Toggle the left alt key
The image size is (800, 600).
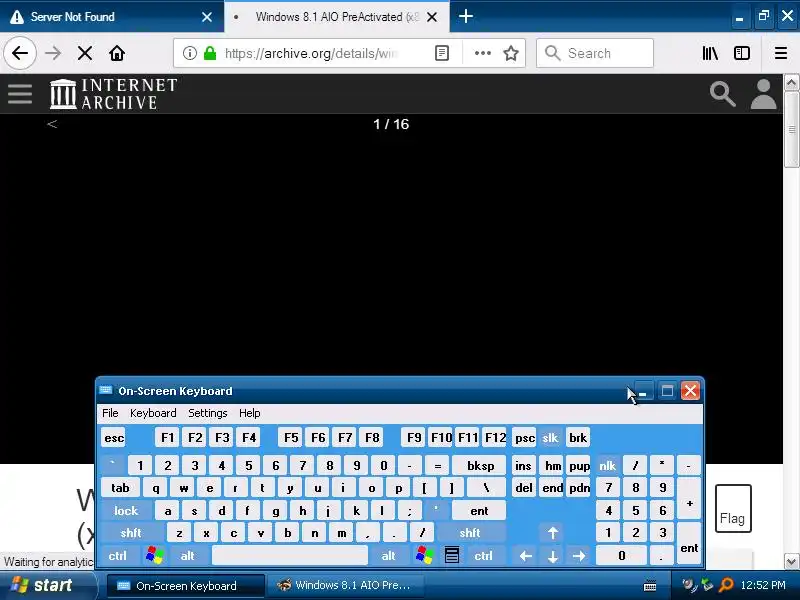coord(187,556)
